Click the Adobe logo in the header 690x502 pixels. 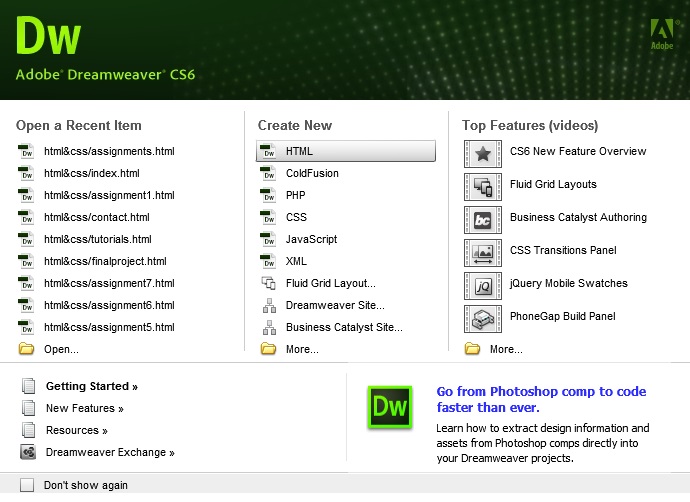point(662,34)
